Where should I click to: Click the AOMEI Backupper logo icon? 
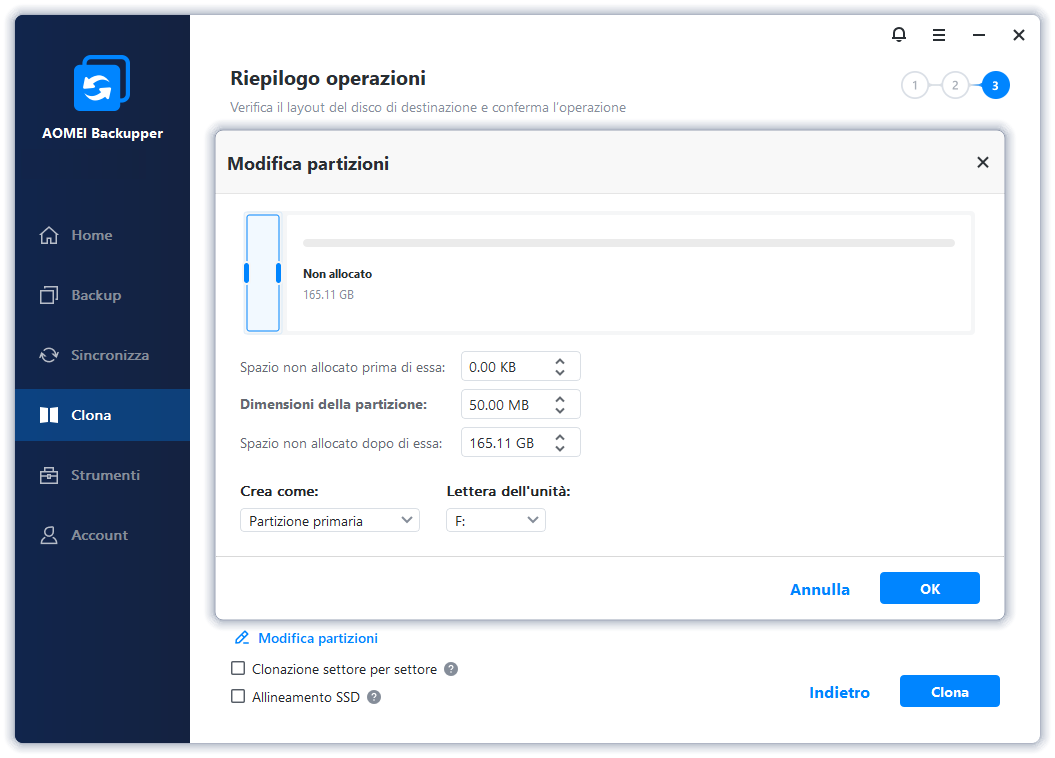click(x=102, y=83)
